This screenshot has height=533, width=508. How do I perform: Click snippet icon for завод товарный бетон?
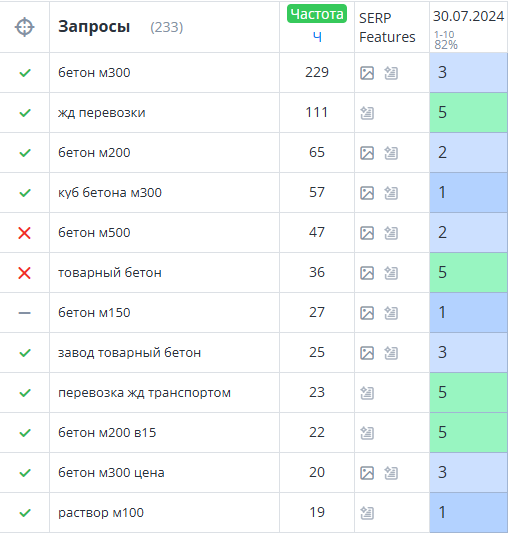[x=391, y=353]
